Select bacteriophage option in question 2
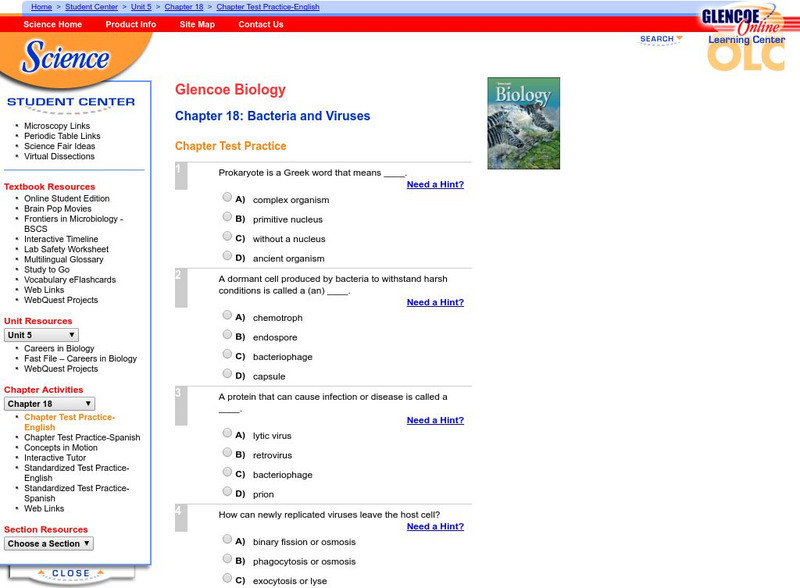Image resolution: width=800 pixels, height=588 pixels. pyautogui.click(x=227, y=354)
